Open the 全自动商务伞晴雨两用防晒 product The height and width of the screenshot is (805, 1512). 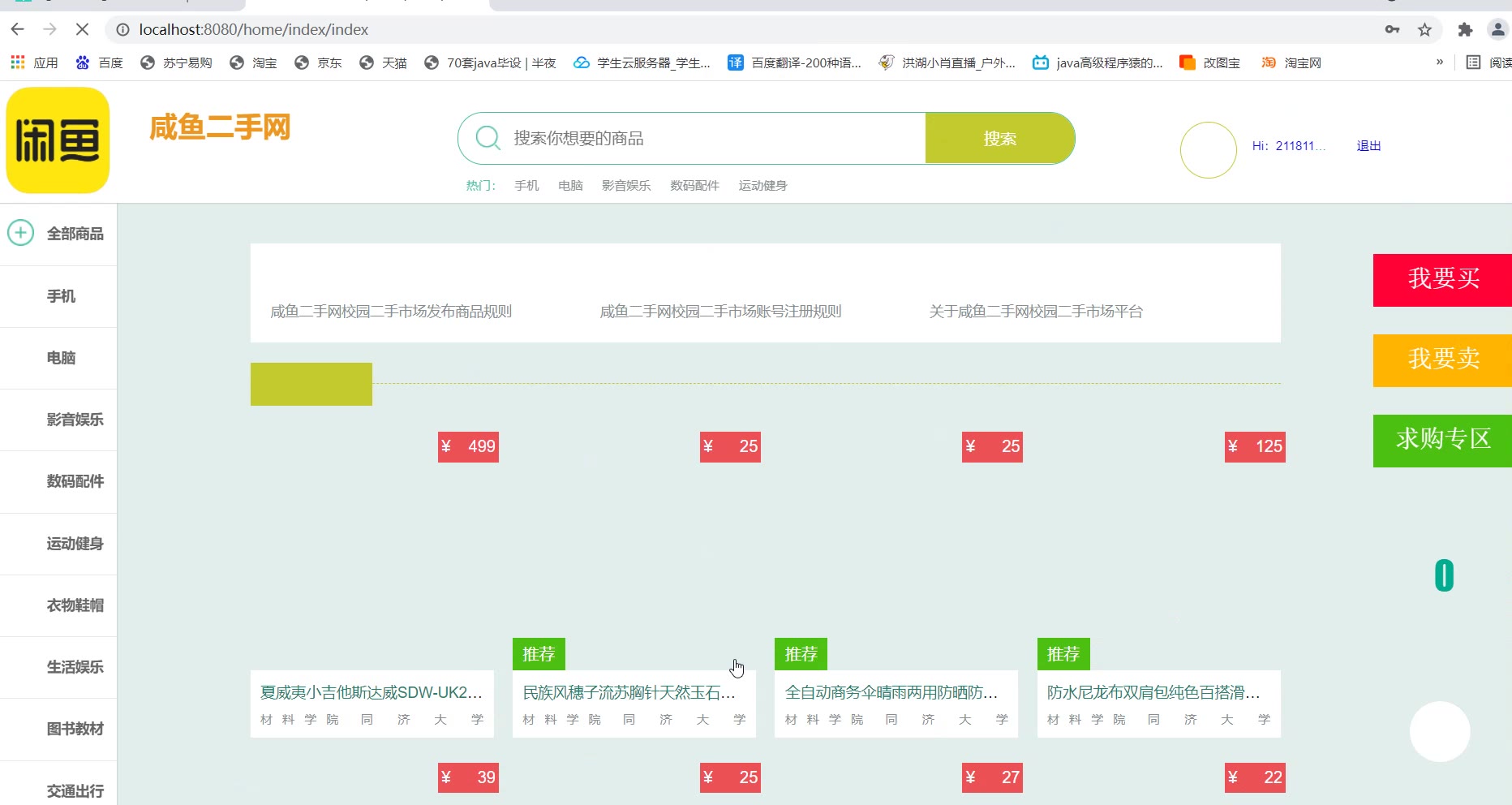tap(891, 693)
